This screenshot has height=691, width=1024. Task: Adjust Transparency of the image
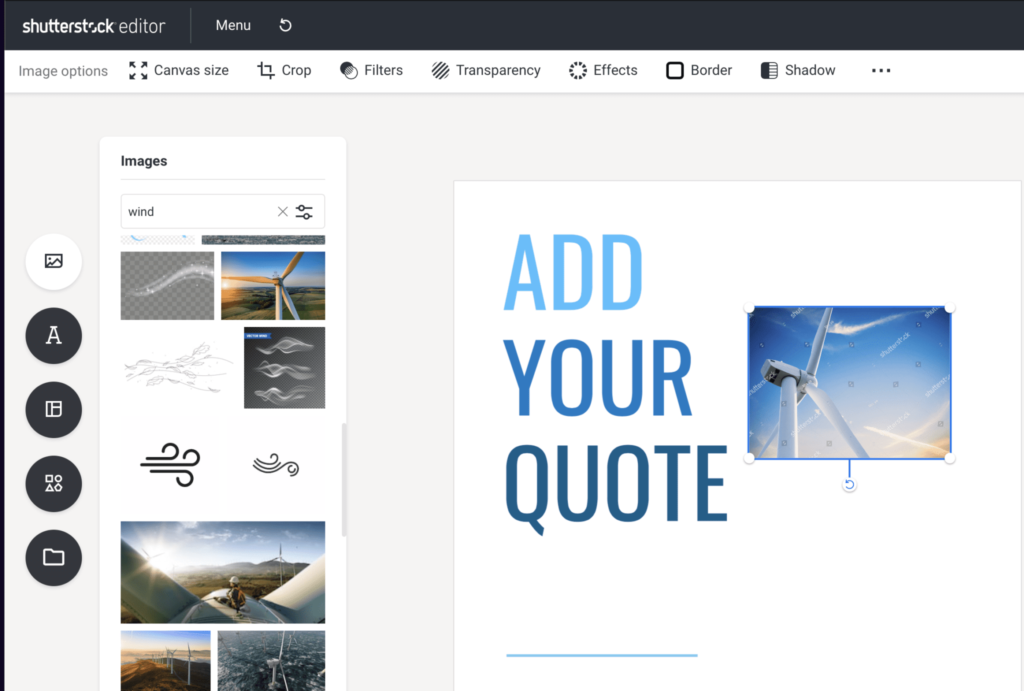tap(486, 70)
